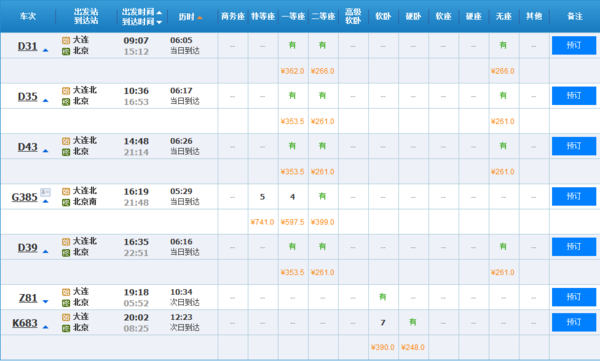The height and width of the screenshot is (361, 600).
Task: Open train number link D35
Action: click(28, 96)
